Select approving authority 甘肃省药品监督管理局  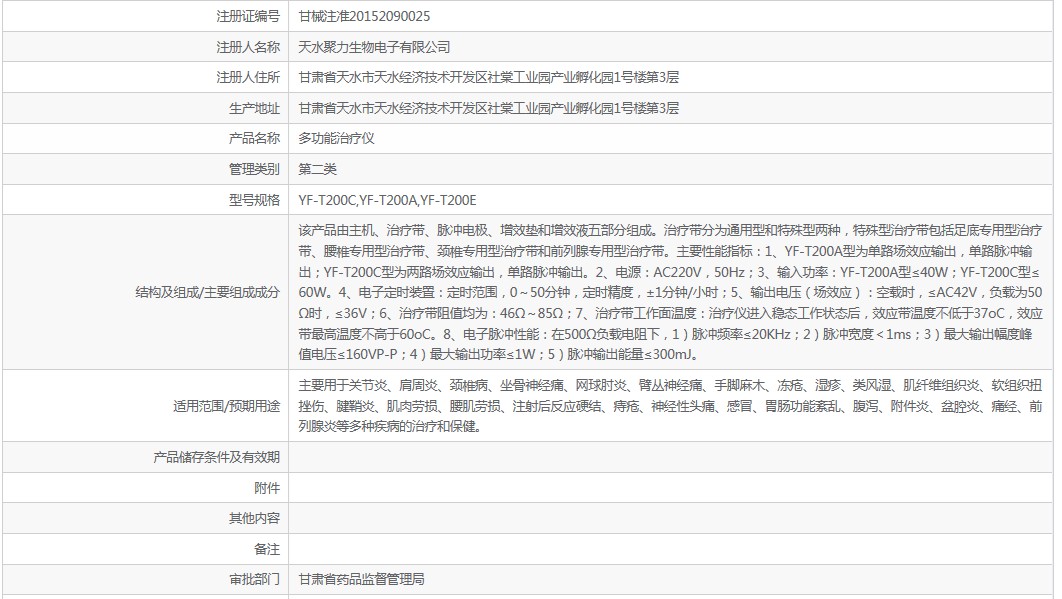(362, 579)
